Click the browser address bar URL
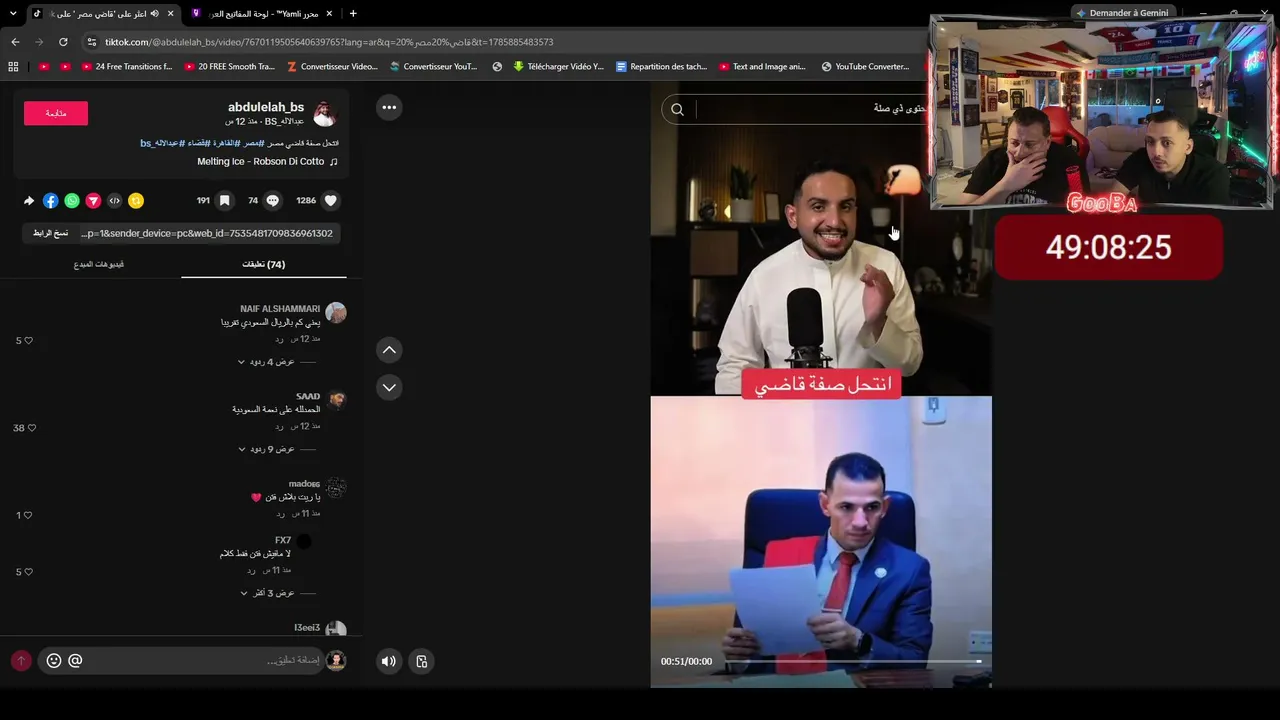 [x=329, y=42]
